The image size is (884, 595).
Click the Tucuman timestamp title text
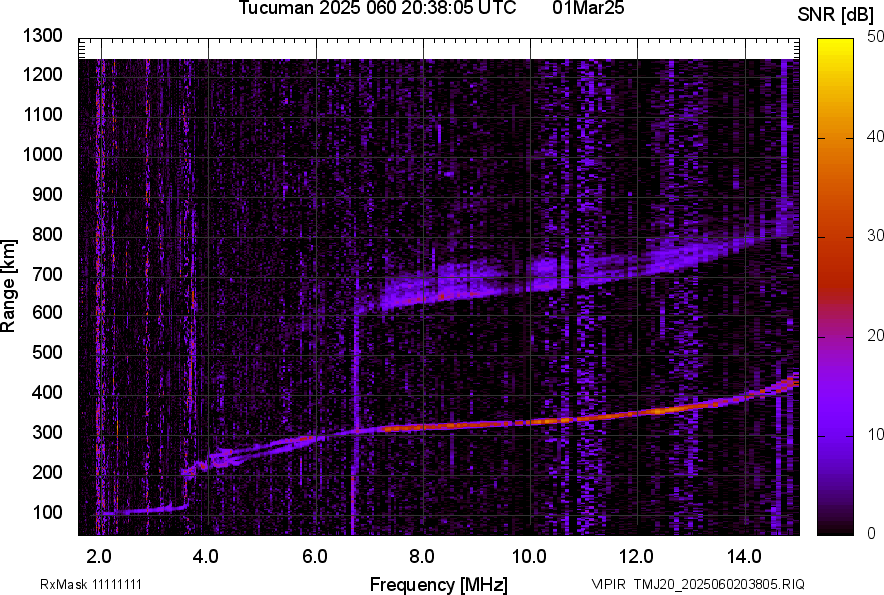(x=377, y=9)
